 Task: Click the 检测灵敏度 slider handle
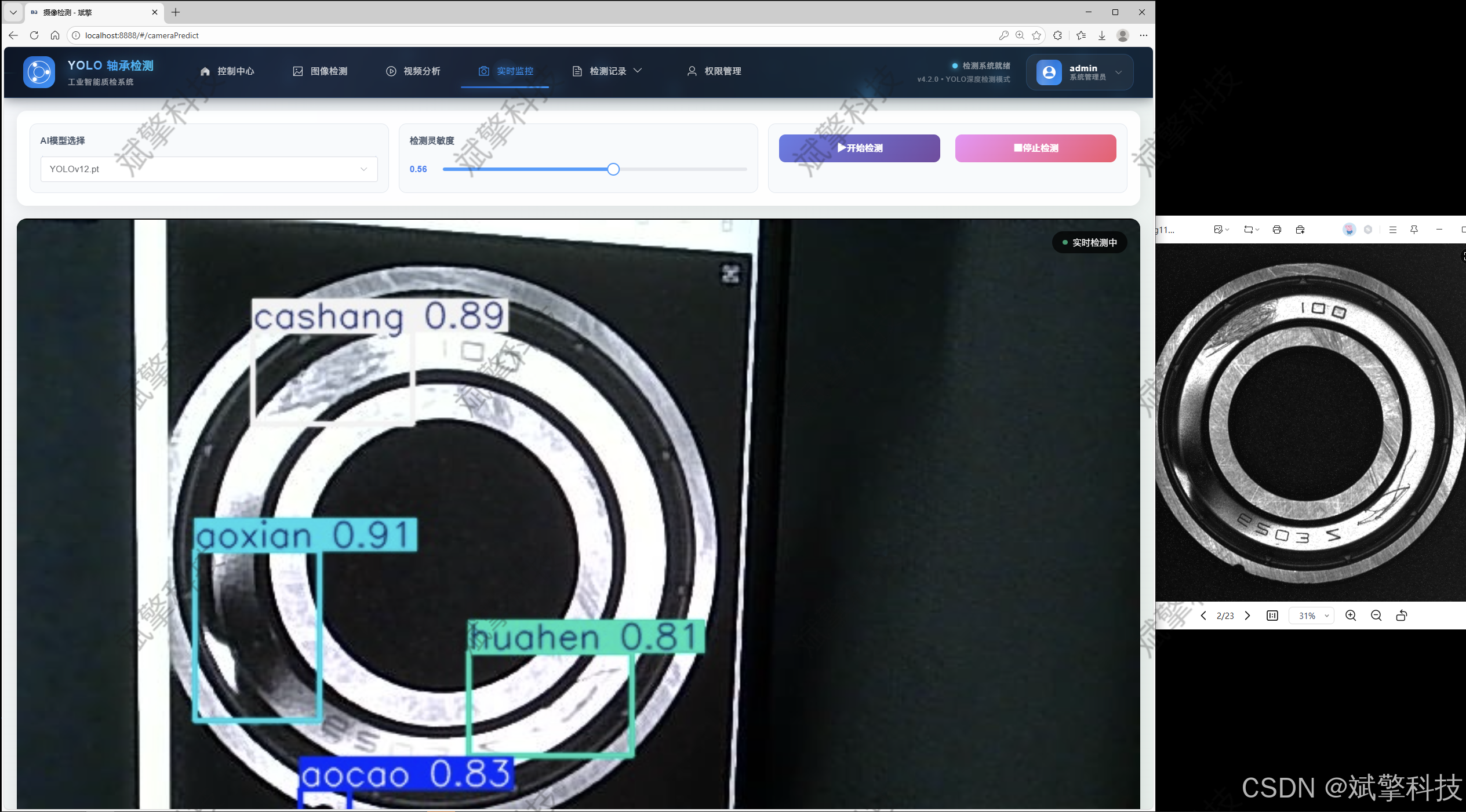pyautogui.click(x=613, y=169)
